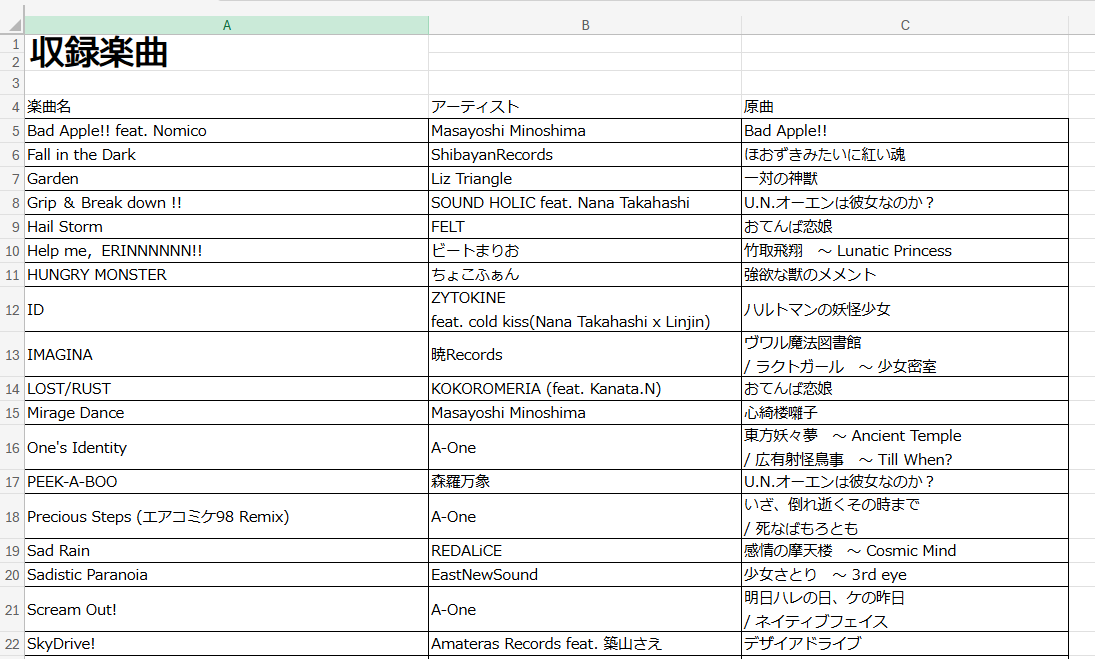The image size is (1095, 659).
Task: Select row number 12
Action: click(x=12, y=310)
